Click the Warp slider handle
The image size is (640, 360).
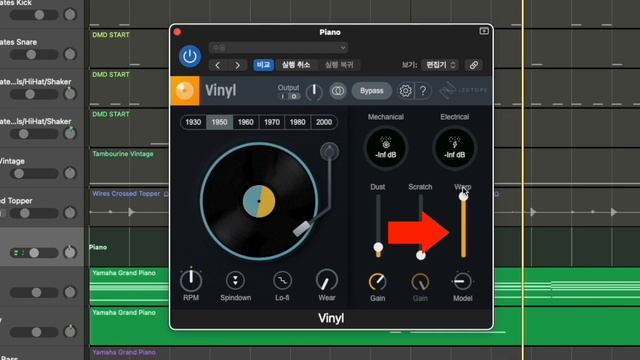pyautogui.click(x=463, y=196)
